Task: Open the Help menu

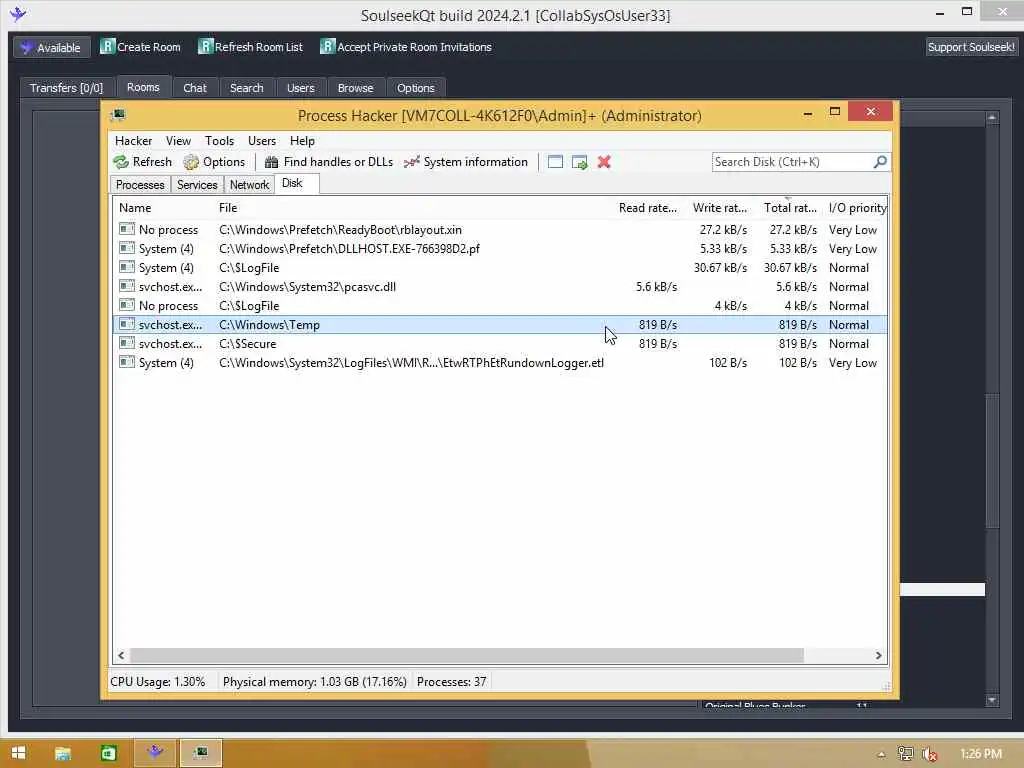Action: coord(302,140)
